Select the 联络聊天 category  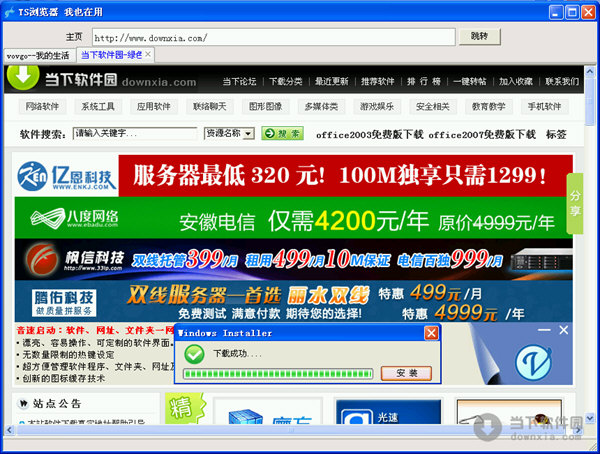click(x=210, y=106)
